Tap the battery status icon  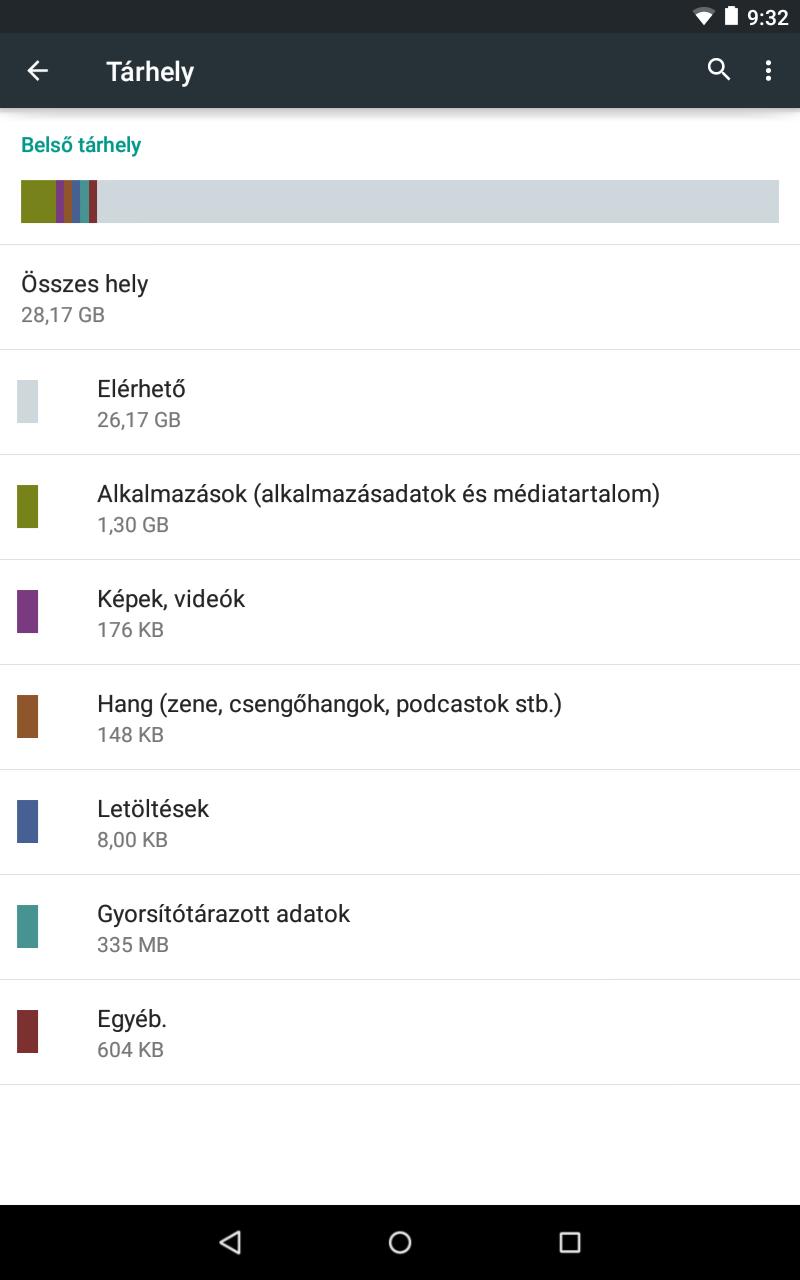point(731,17)
